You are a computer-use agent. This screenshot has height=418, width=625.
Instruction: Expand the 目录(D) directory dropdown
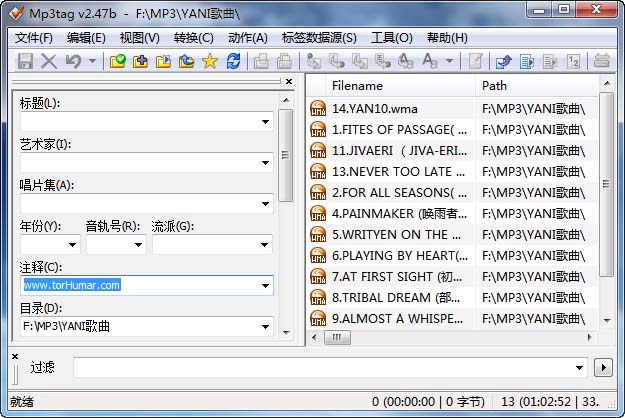point(265,327)
